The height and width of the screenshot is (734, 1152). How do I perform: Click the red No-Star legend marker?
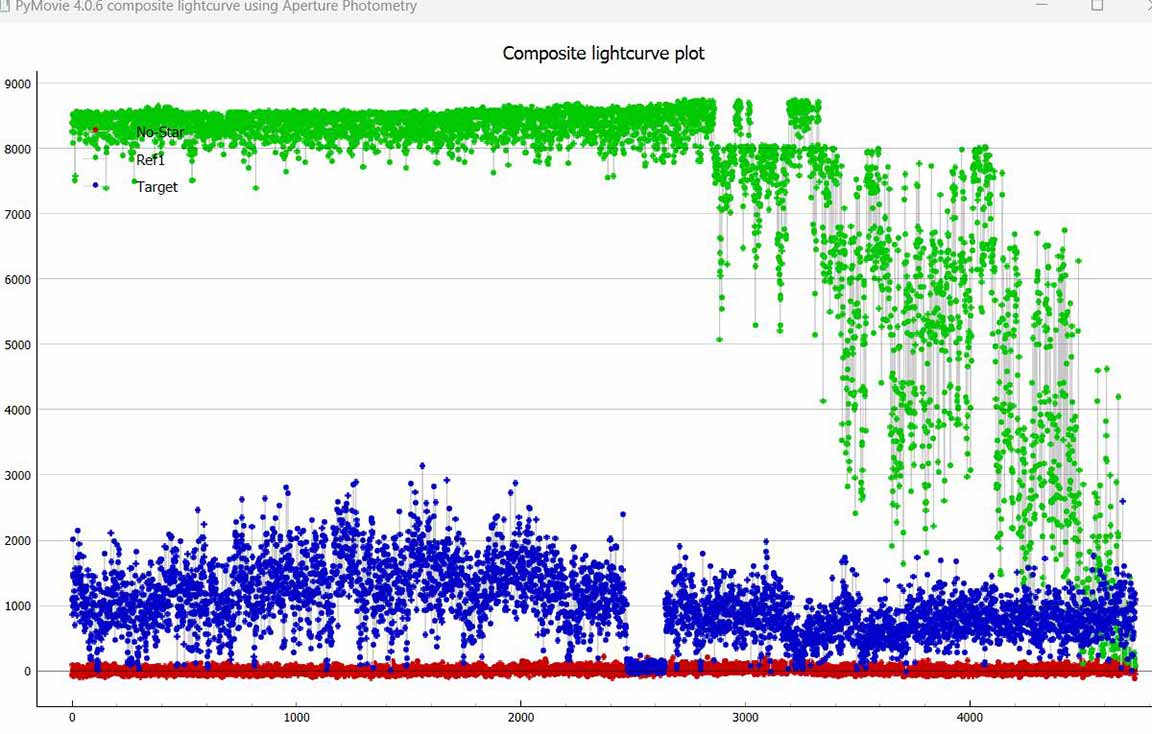(x=95, y=130)
